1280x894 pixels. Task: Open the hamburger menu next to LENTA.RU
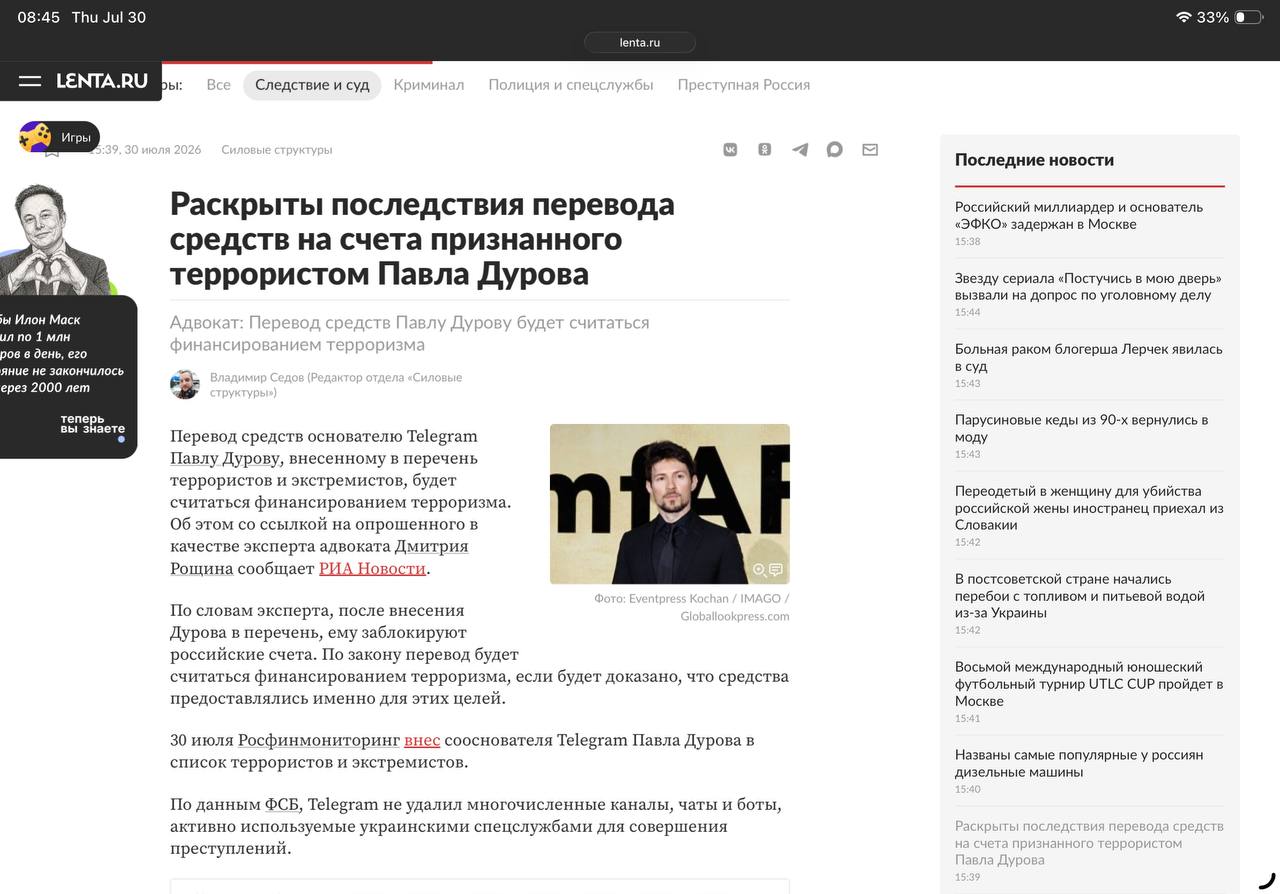point(30,81)
